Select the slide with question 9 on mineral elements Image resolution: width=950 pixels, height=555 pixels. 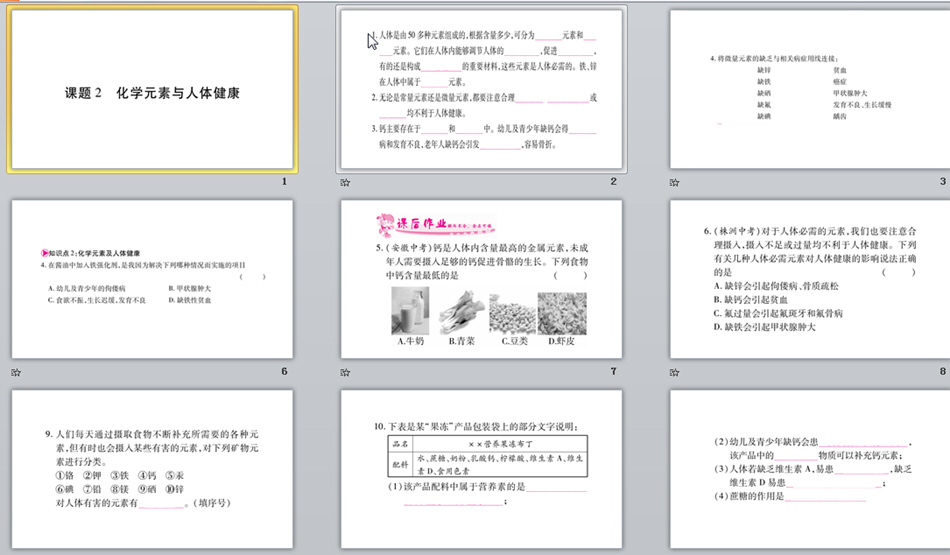pyautogui.click(x=152, y=469)
